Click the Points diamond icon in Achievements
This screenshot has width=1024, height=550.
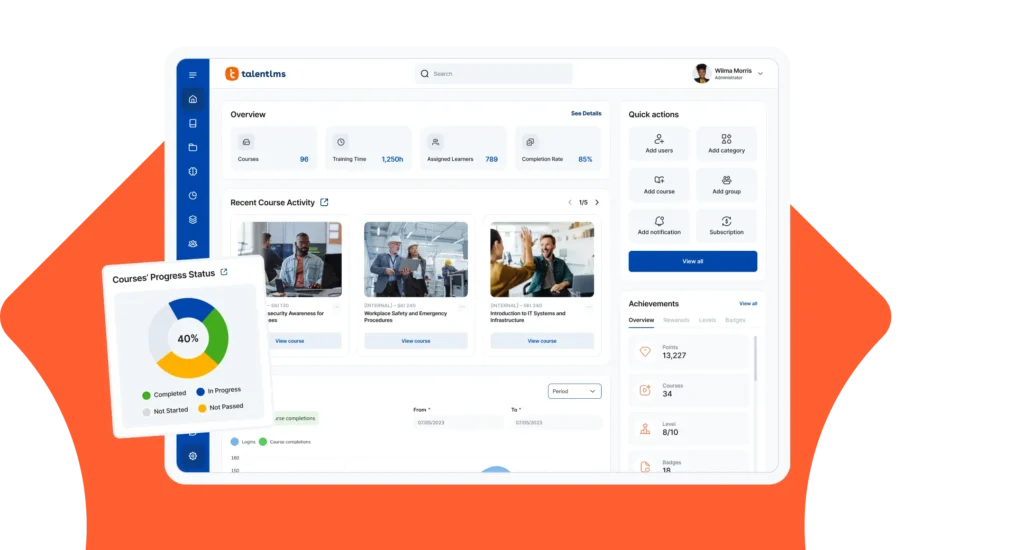pyautogui.click(x=645, y=351)
